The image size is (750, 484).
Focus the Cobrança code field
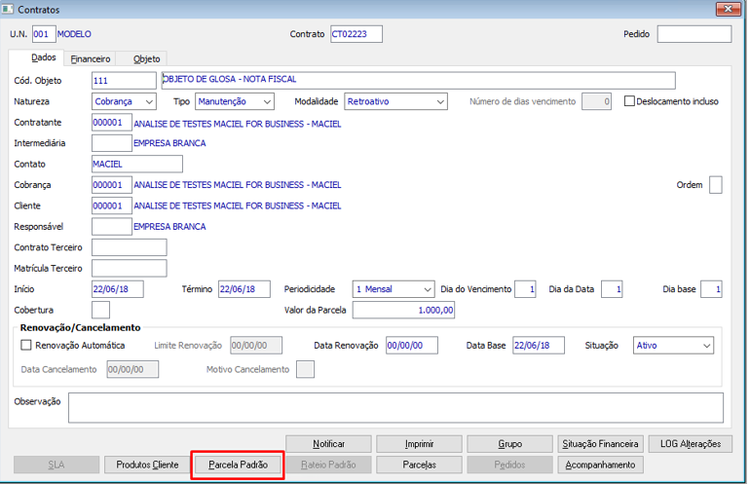pyautogui.click(x=111, y=185)
